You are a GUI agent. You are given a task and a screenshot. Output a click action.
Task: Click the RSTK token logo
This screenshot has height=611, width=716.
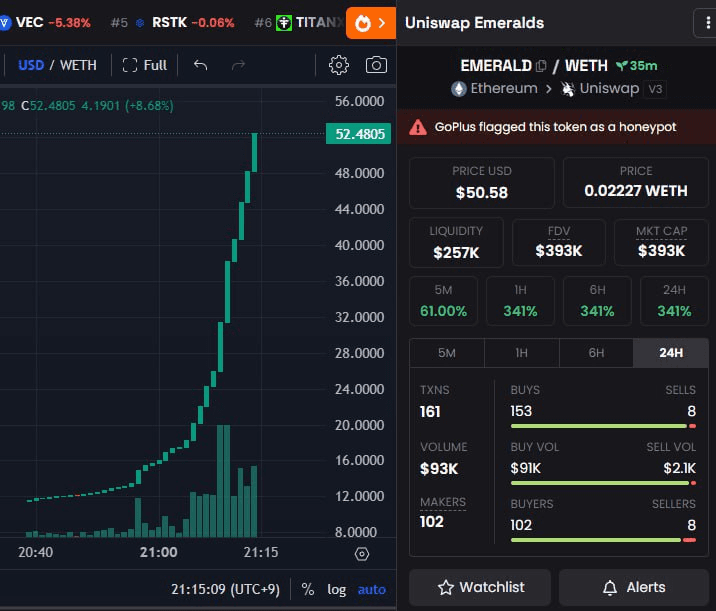(140, 23)
